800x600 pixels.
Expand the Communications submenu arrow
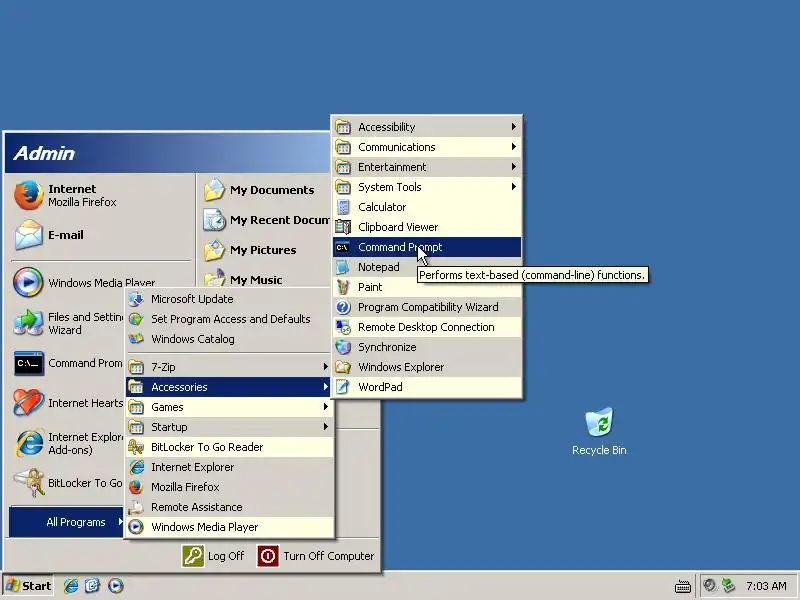514,147
